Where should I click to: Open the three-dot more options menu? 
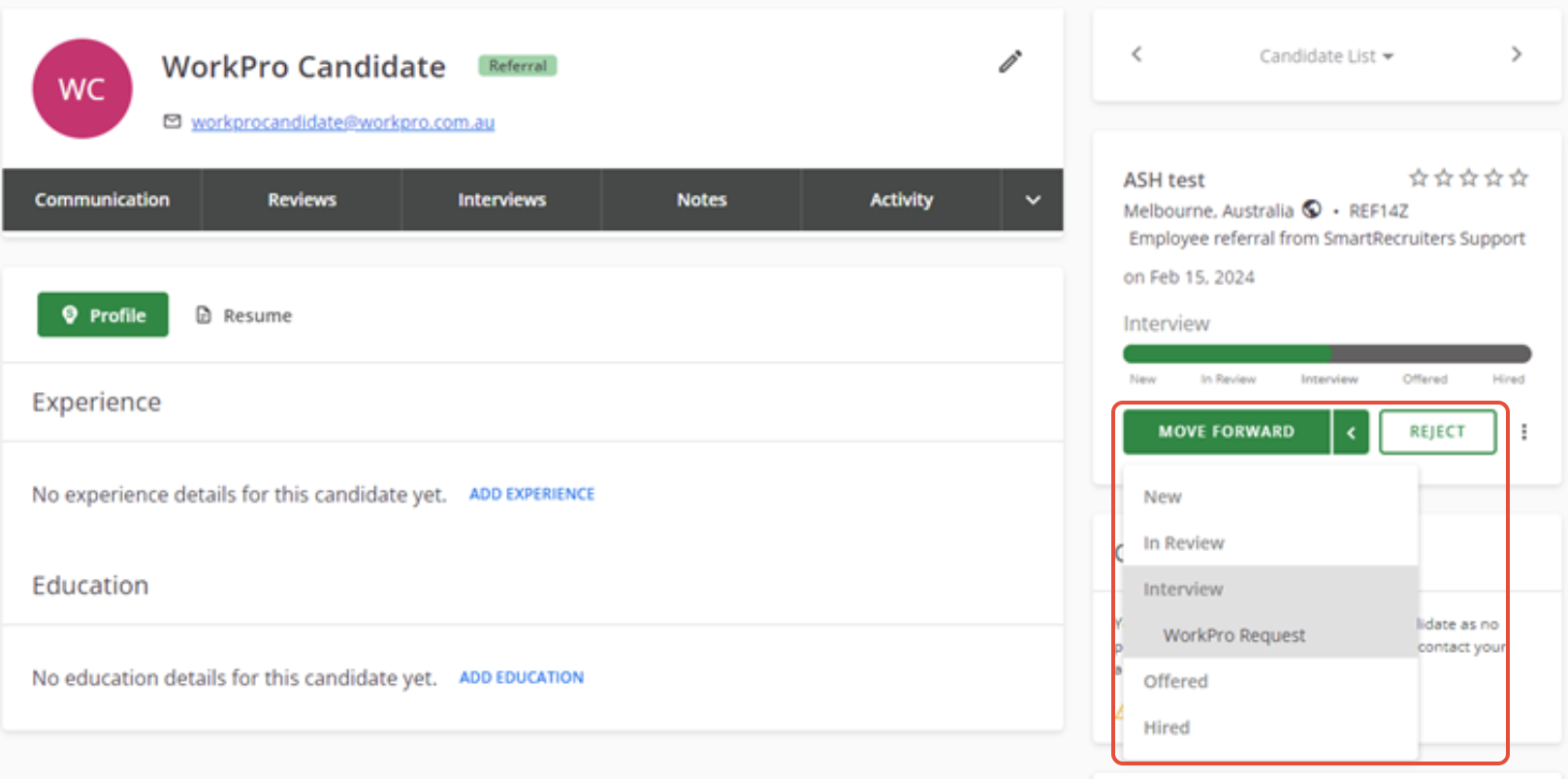1524,432
